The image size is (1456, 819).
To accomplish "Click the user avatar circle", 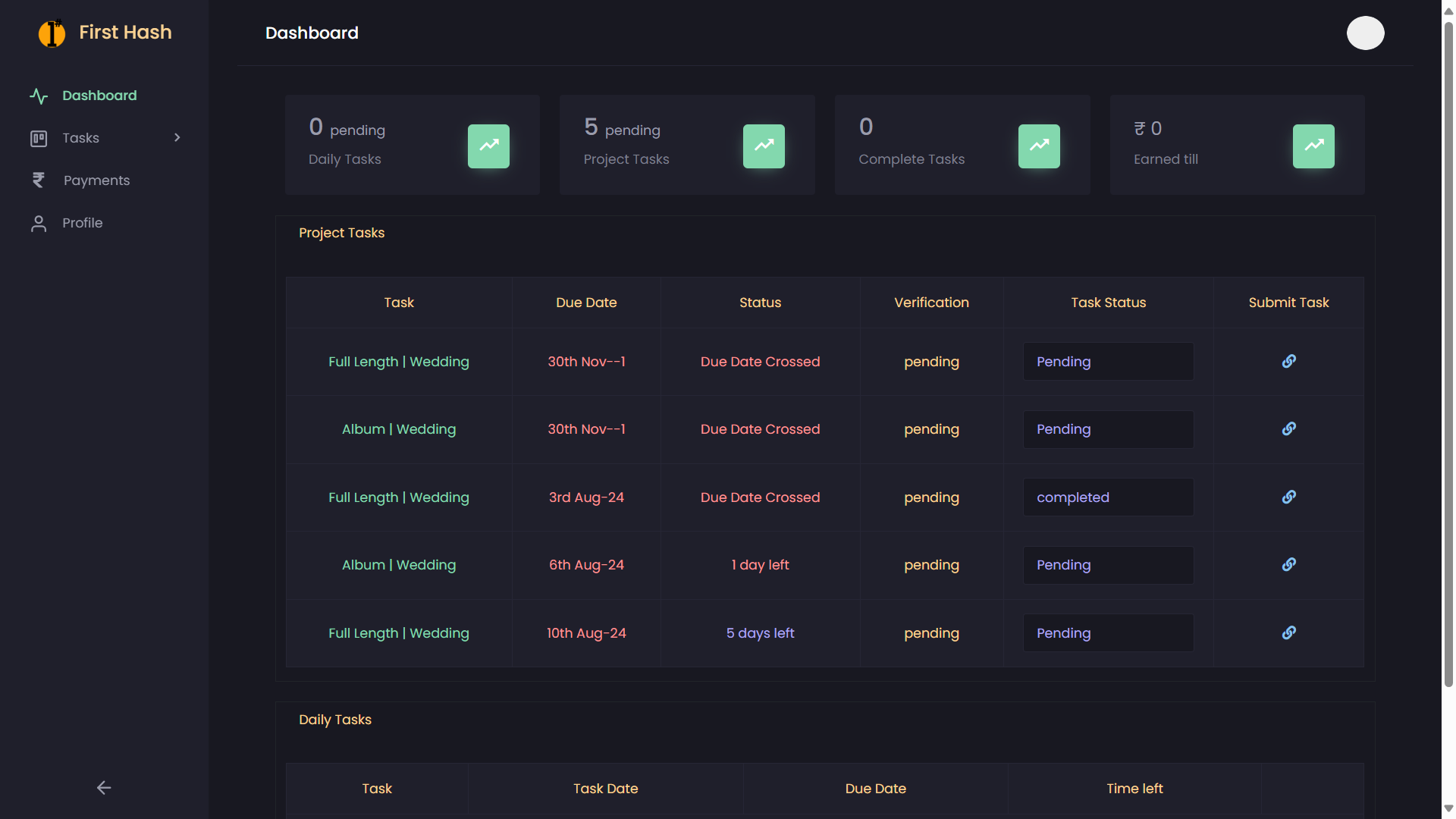I will coord(1365,33).
